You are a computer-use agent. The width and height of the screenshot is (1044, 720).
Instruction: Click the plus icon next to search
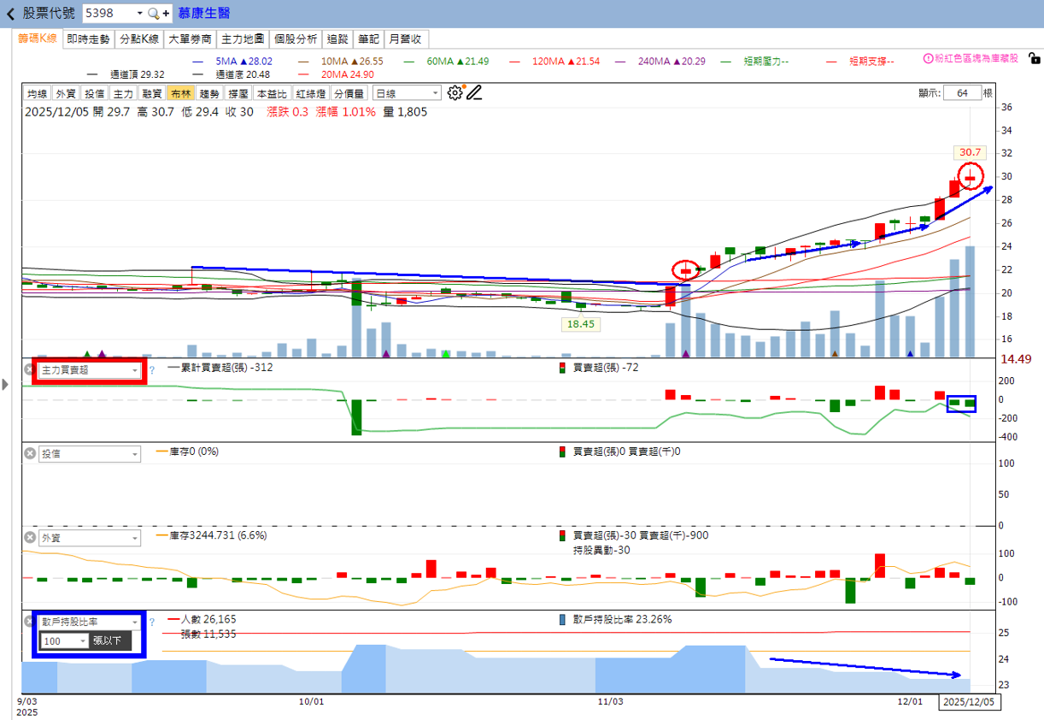tap(166, 13)
